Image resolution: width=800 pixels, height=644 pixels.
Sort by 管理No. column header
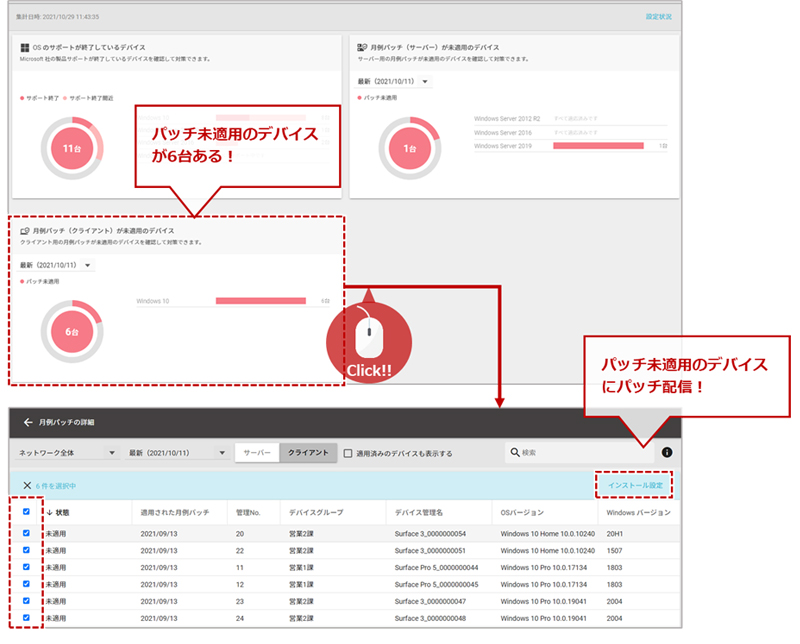(248, 512)
